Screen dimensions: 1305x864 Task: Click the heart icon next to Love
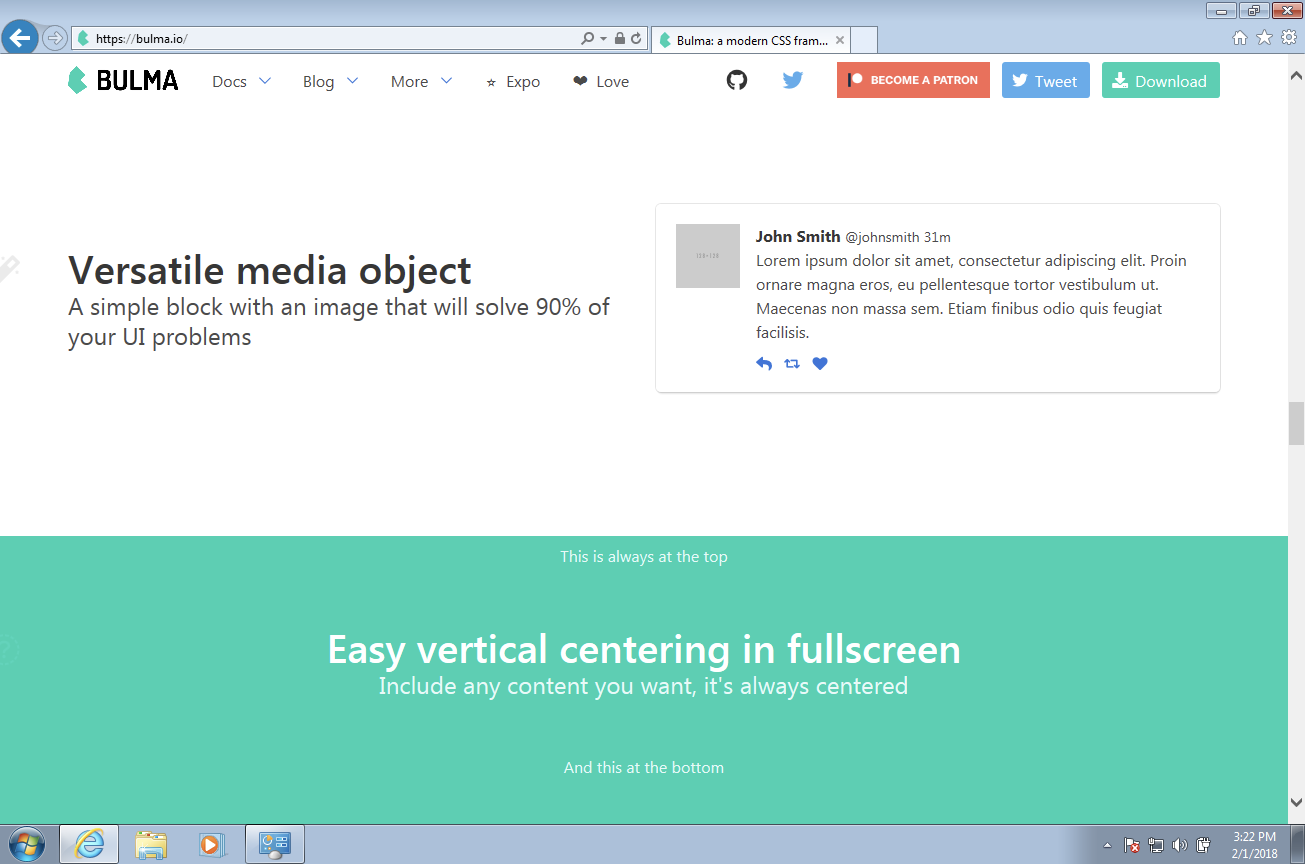point(578,81)
